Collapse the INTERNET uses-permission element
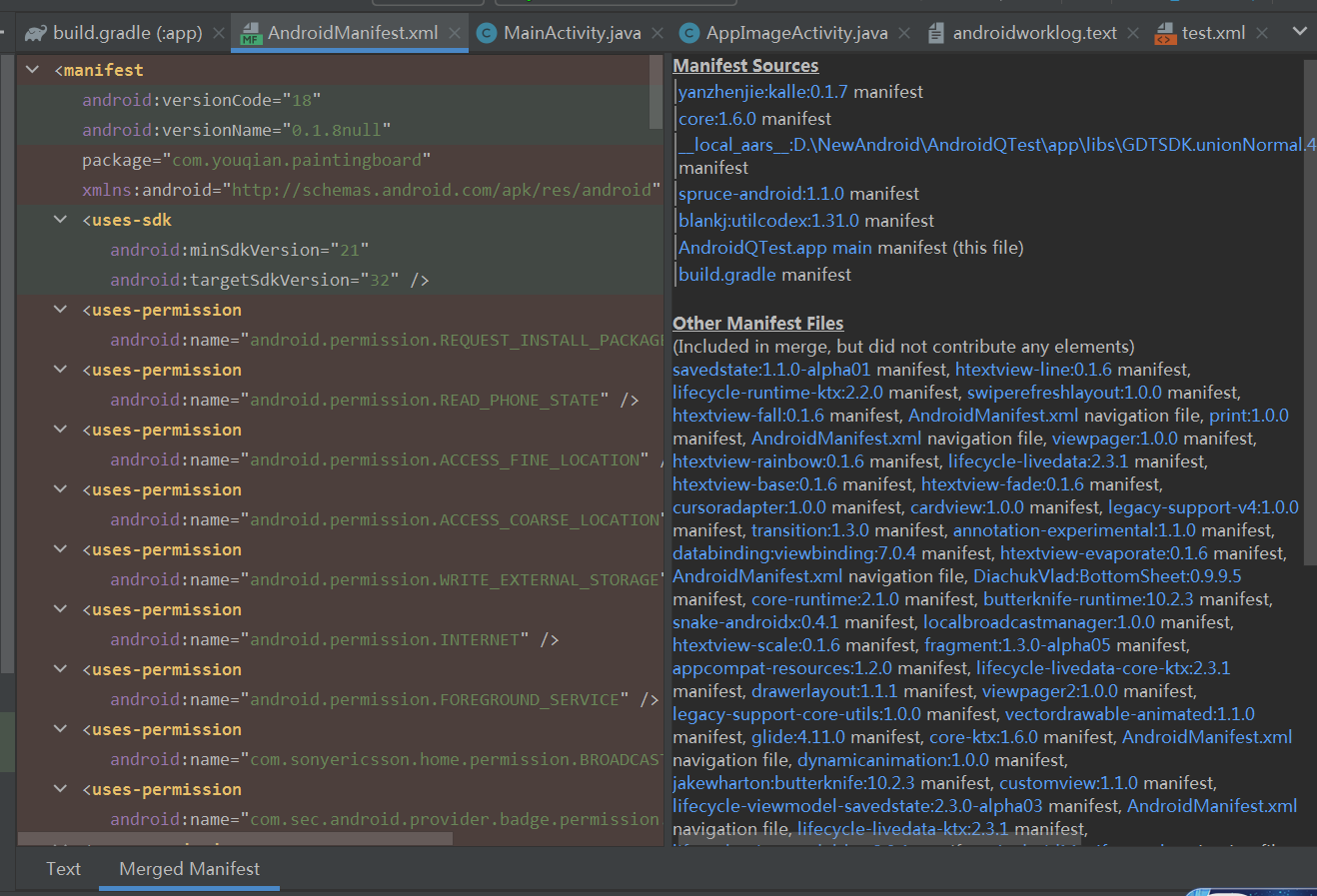 [60, 609]
